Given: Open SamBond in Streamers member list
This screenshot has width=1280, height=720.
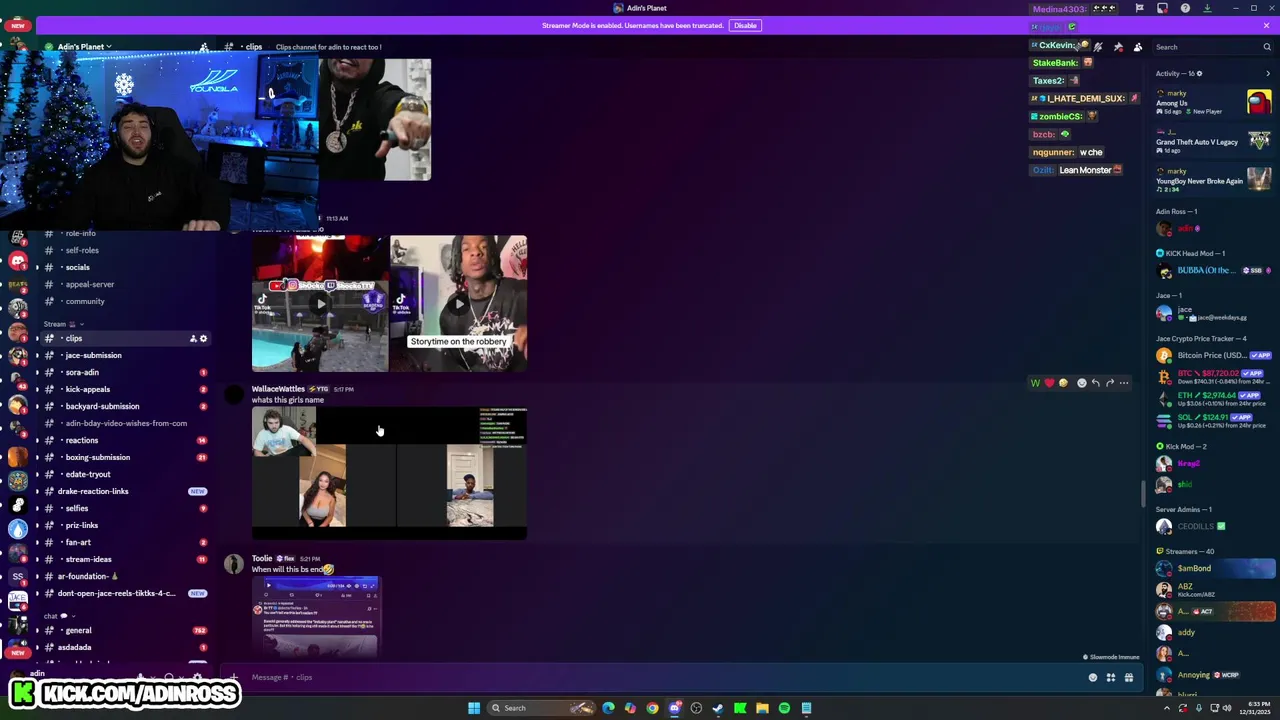Looking at the screenshot, I should (1215, 568).
